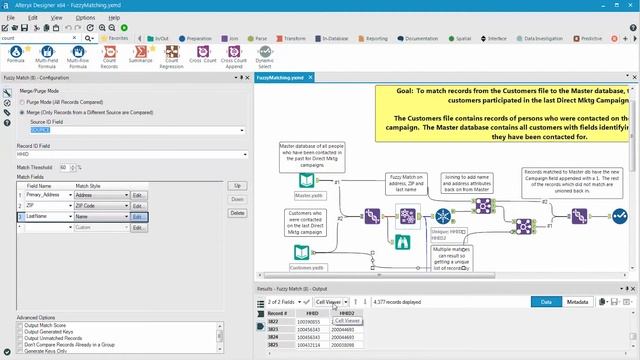This screenshot has width=640, height=360.
Task: Click Advanced Options list scrollbar
Action: click(220, 336)
